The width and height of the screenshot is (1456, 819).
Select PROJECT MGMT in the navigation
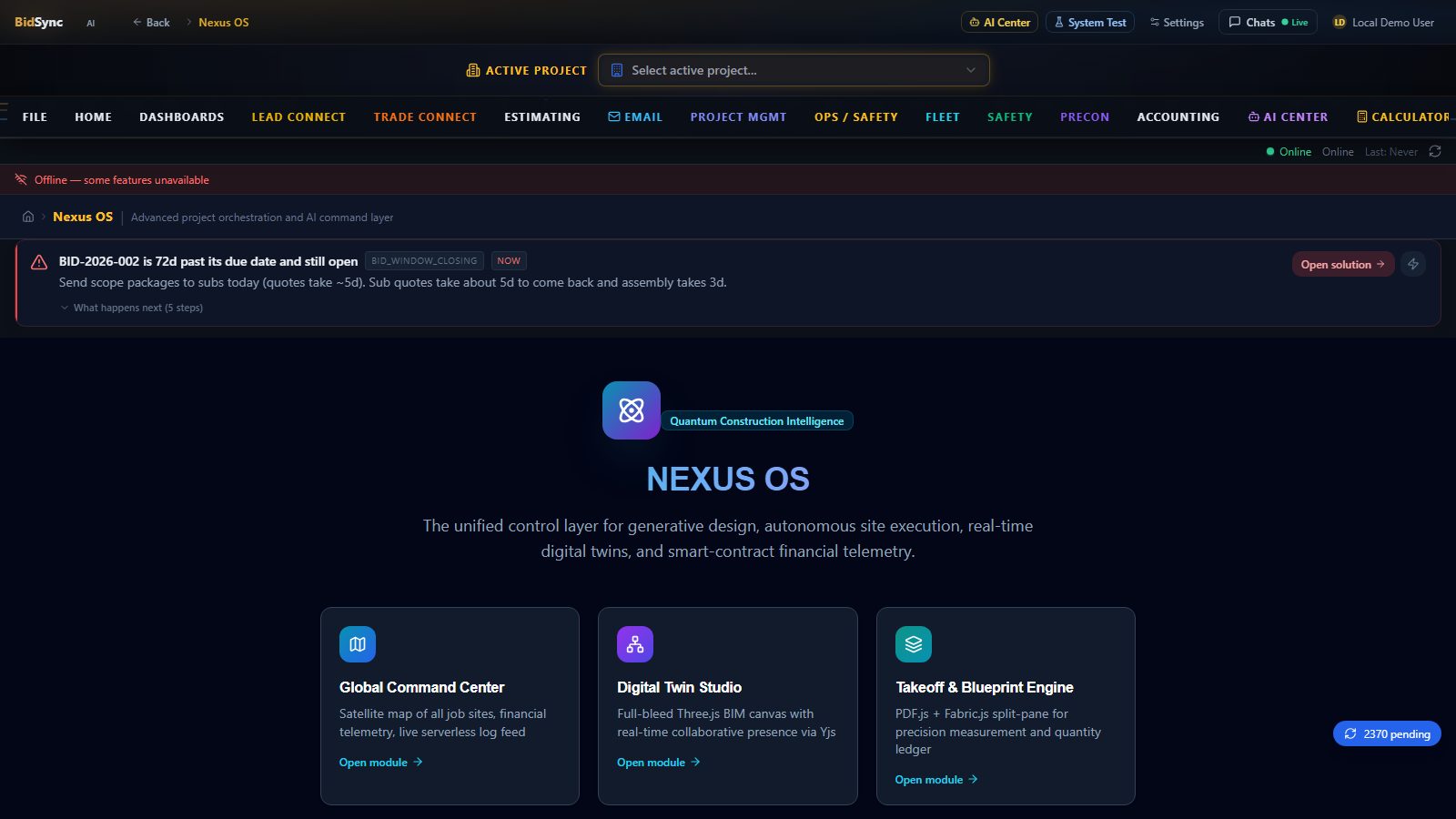click(739, 116)
